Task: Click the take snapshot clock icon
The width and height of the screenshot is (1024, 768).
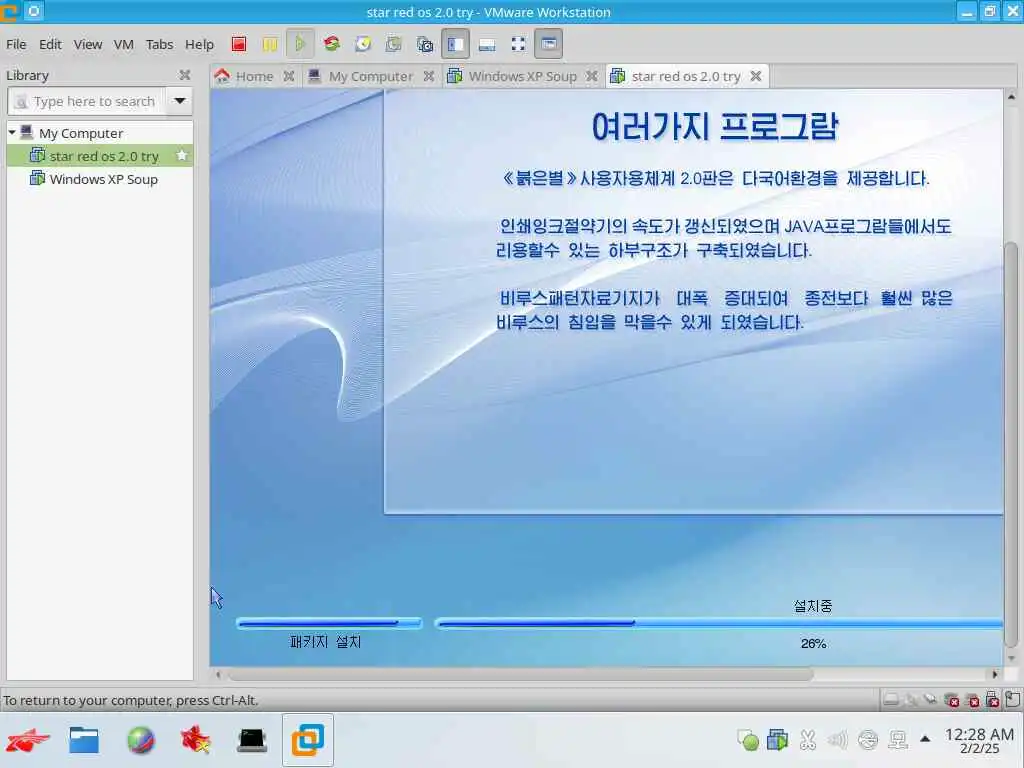Action: tap(363, 44)
